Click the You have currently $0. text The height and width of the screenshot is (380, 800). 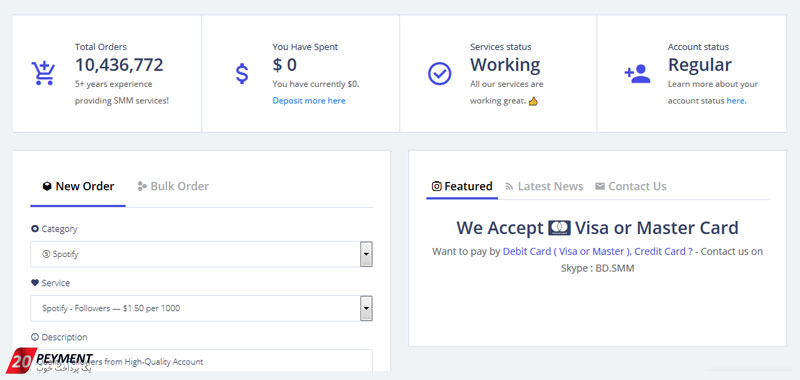[x=316, y=84]
